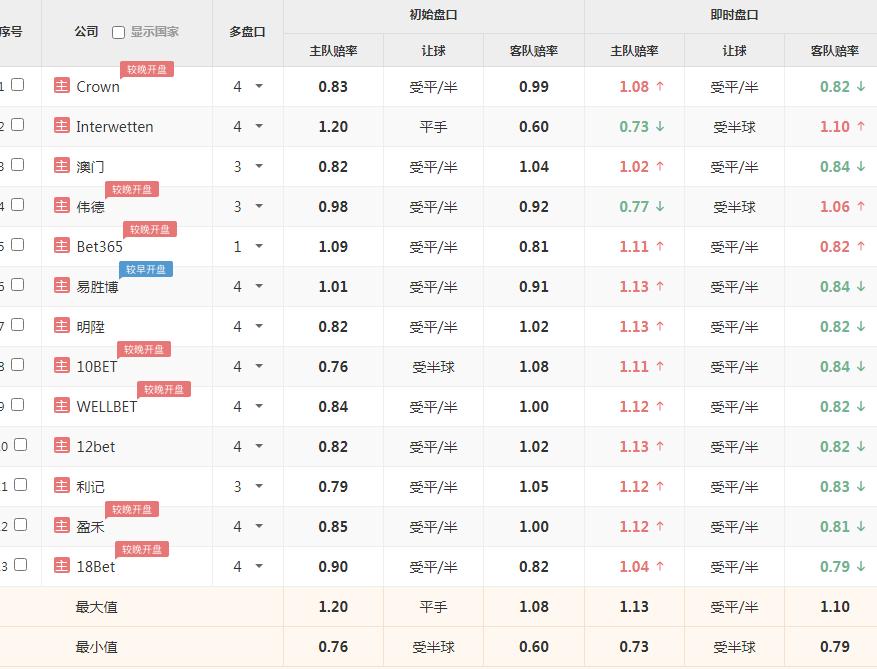The image size is (877, 669).
Task: Click the red 主 icon beside WELLBET
Action: click(62, 406)
